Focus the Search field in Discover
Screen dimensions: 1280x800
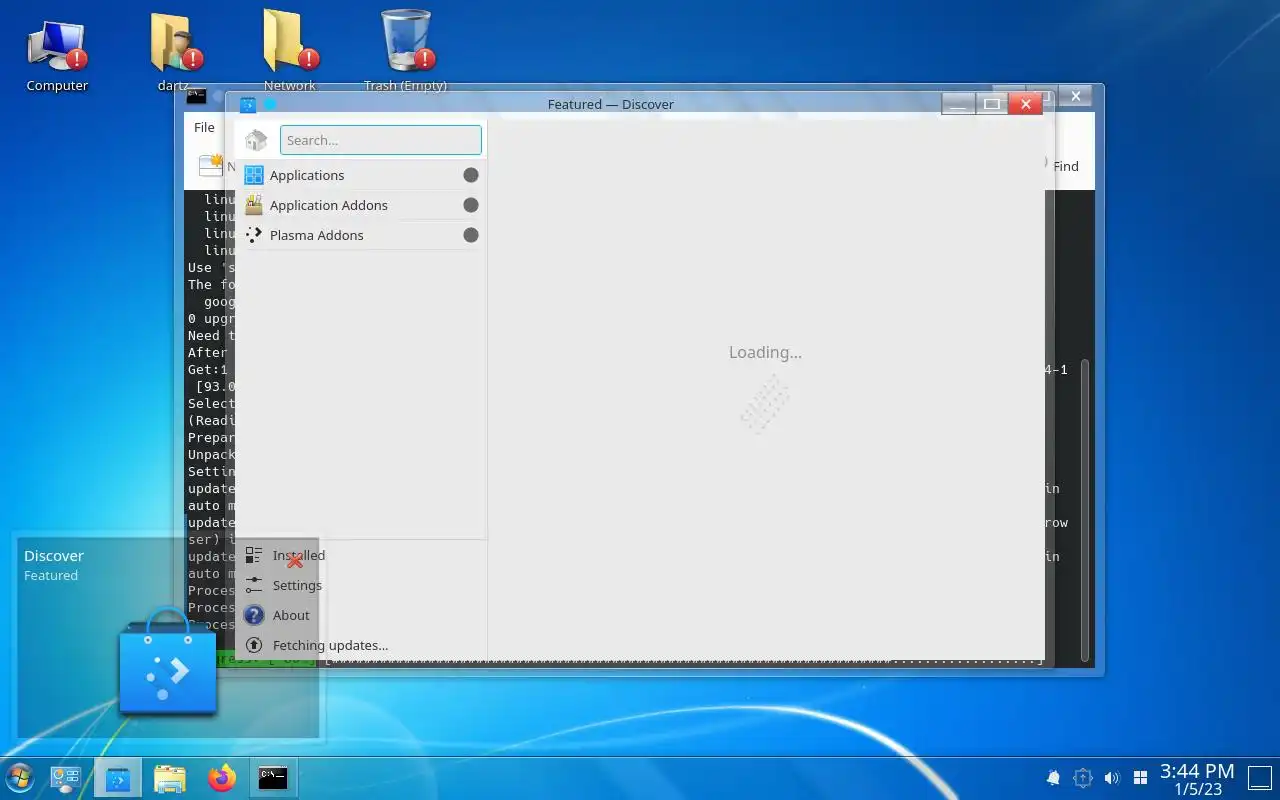pyautogui.click(x=380, y=140)
